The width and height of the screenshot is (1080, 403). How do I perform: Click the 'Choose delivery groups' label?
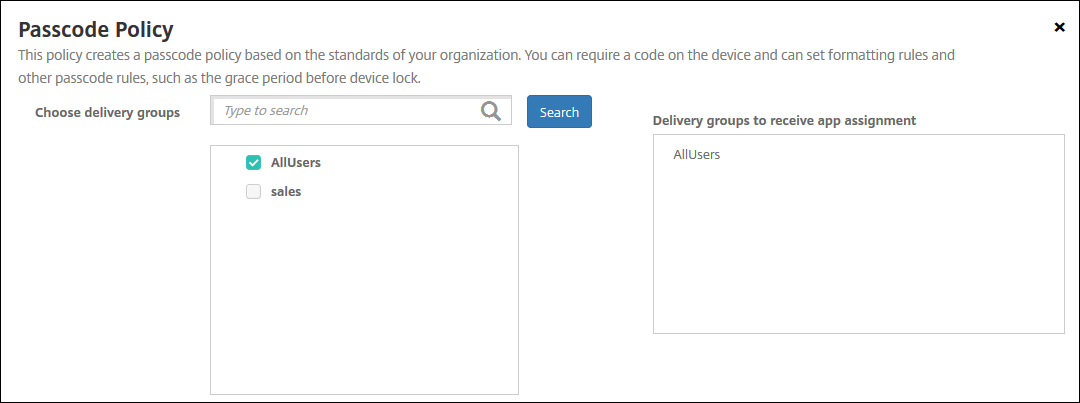point(107,113)
